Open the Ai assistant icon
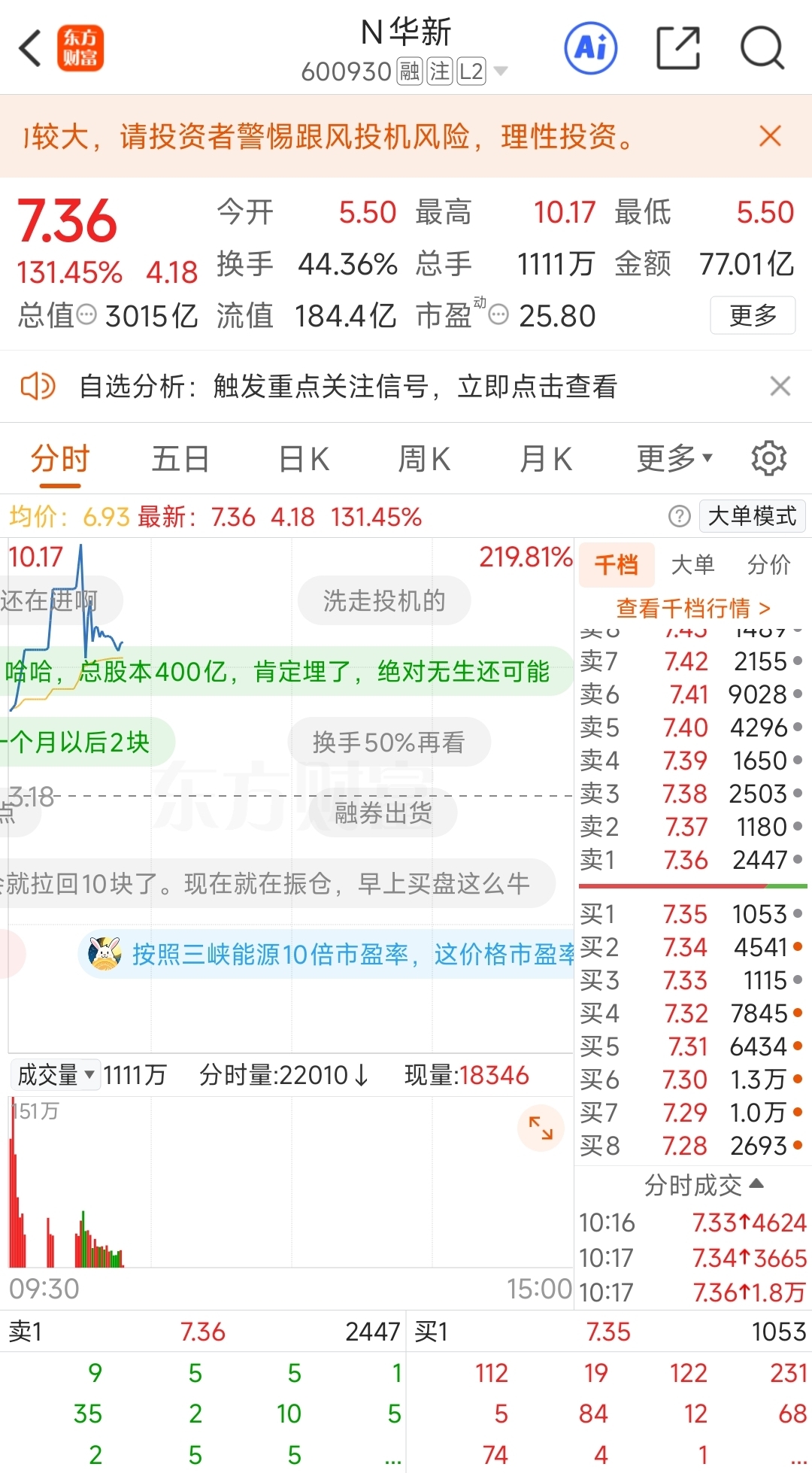 click(x=591, y=48)
